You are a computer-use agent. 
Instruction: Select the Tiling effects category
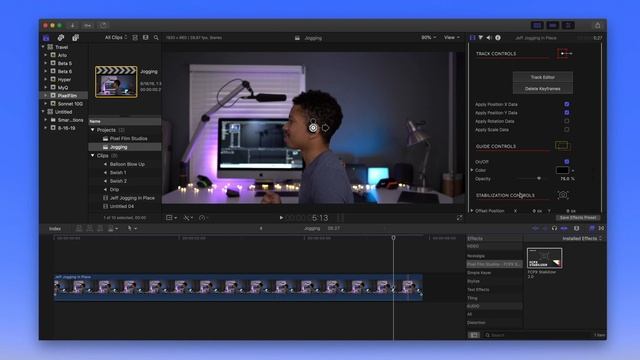(472, 298)
